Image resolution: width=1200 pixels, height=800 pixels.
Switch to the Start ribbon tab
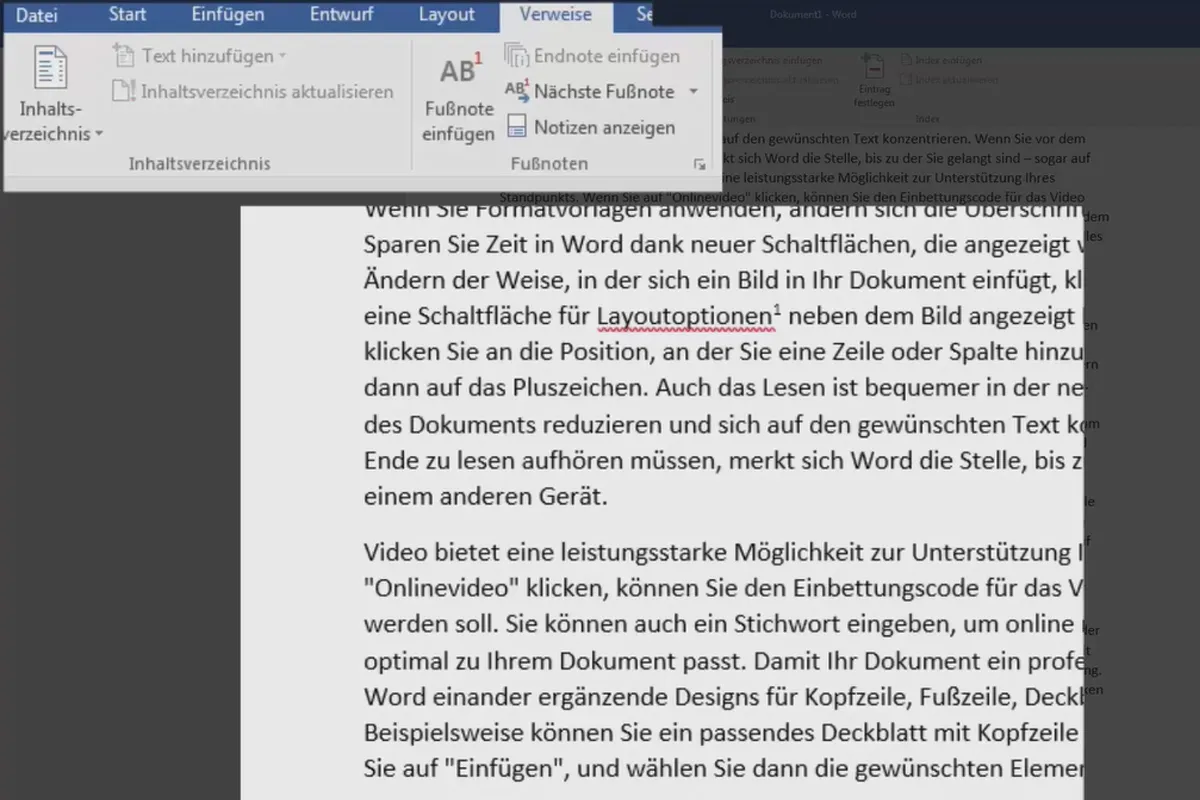click(x=127, y=14)
